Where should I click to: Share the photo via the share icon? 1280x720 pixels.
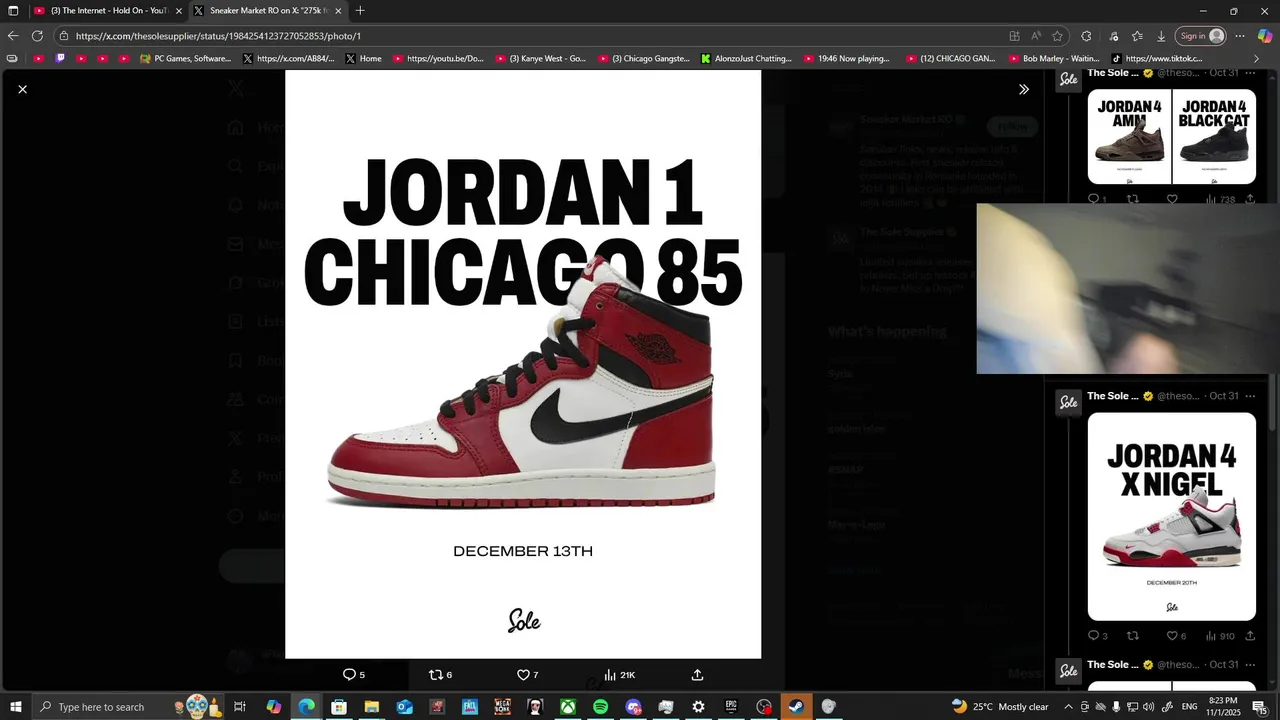coord(698,675)
